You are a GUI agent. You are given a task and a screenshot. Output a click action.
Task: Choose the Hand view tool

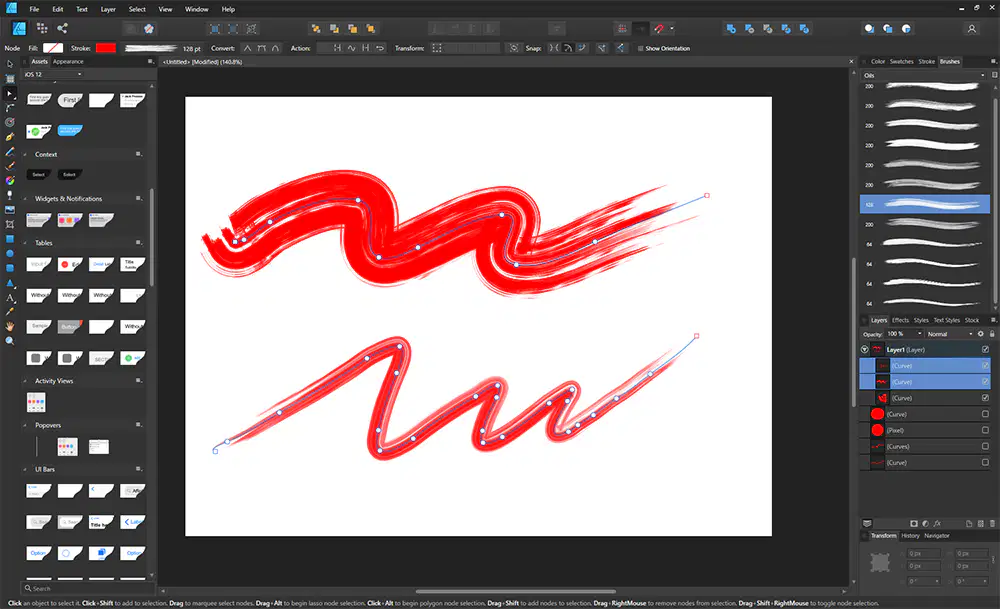pyautogui.click(x=10, y=326)
